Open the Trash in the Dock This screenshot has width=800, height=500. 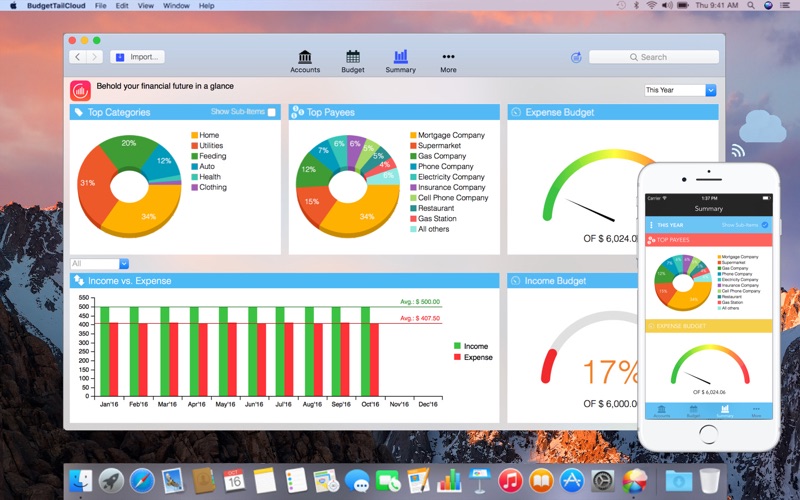(x=710, y=481)
